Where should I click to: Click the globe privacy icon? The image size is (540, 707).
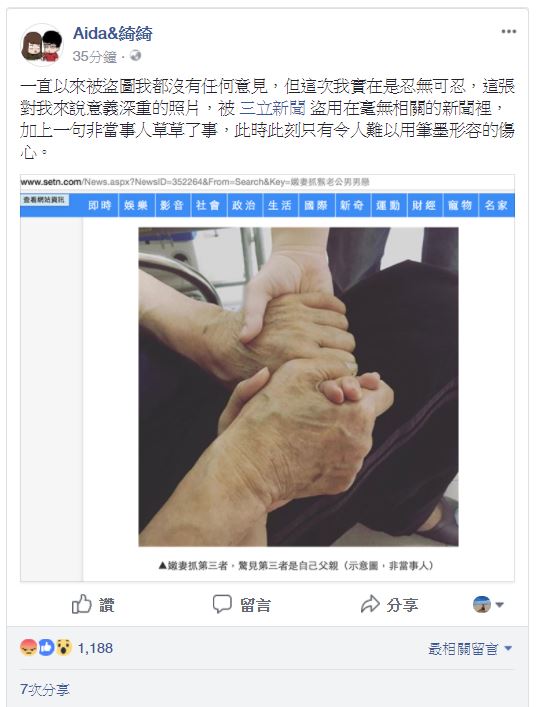(135, 56)
